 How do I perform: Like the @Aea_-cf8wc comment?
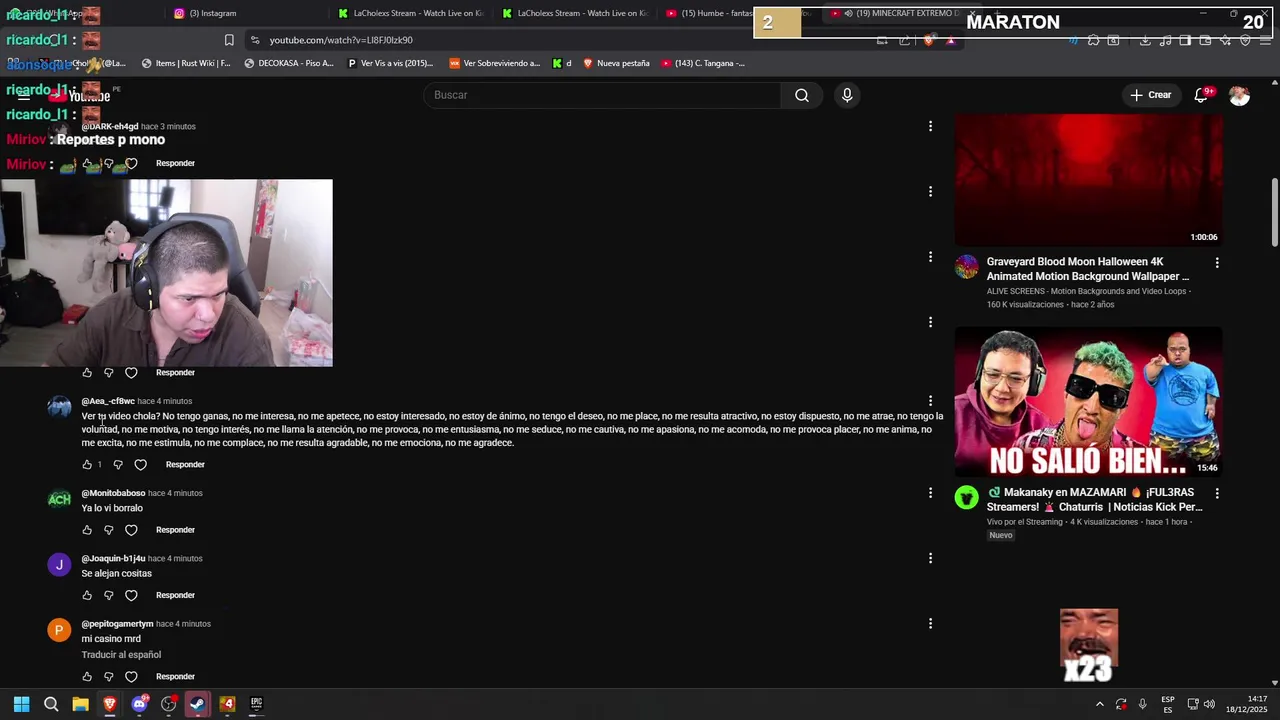click(x=87, y=465)
